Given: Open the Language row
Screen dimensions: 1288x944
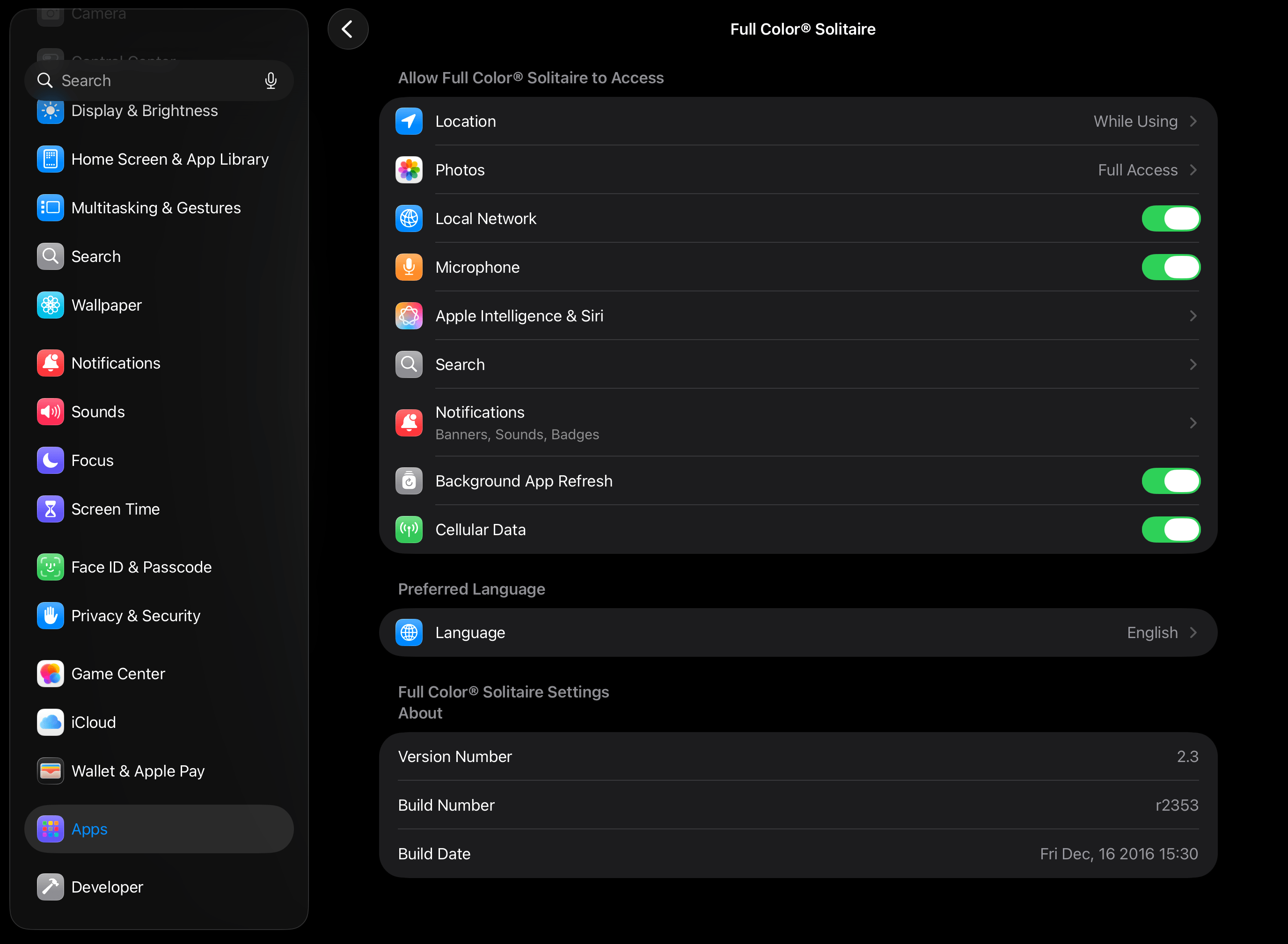Looking at the screenshot, I should pyautogui.click(x=798, y=632).
